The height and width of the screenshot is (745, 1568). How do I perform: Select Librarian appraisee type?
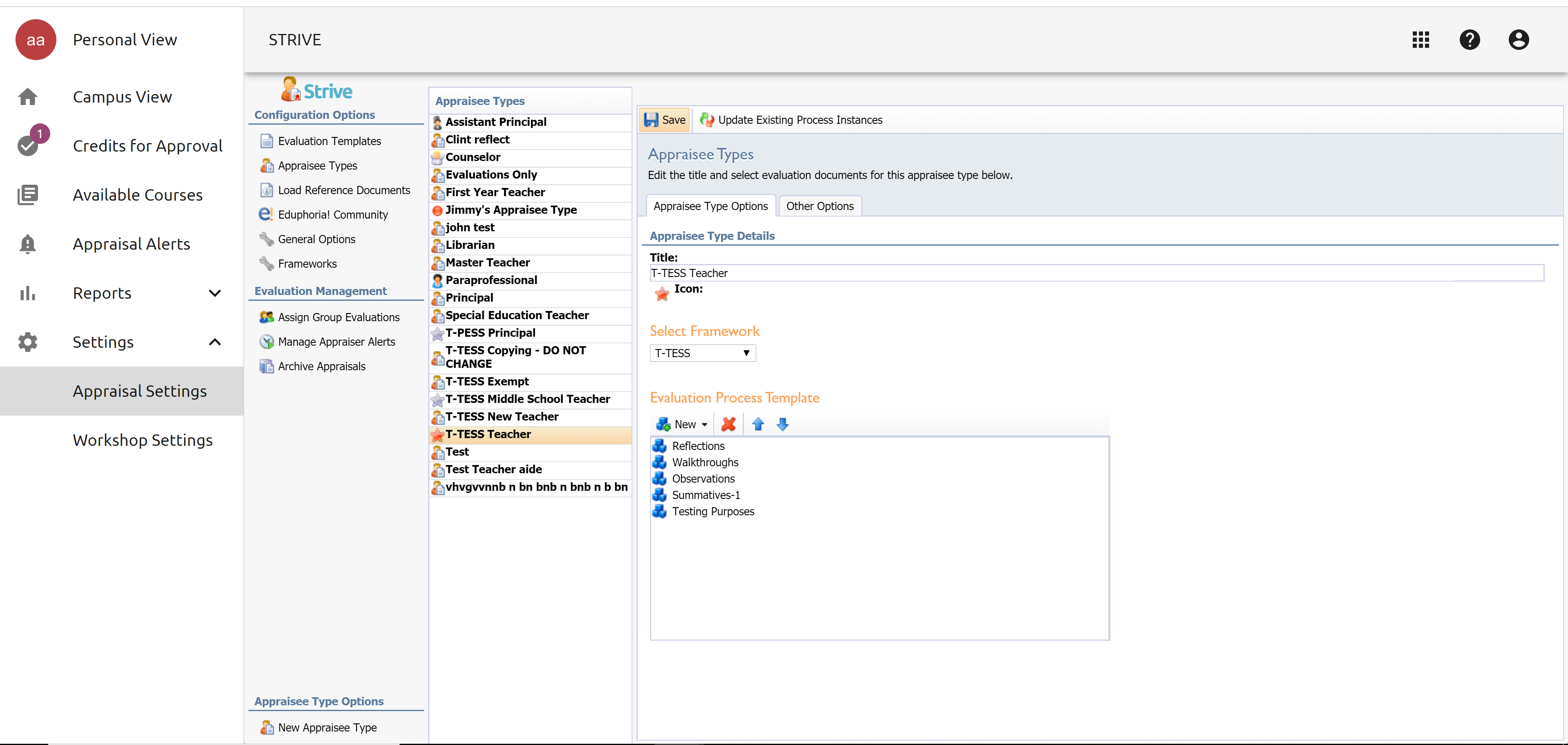530,245
